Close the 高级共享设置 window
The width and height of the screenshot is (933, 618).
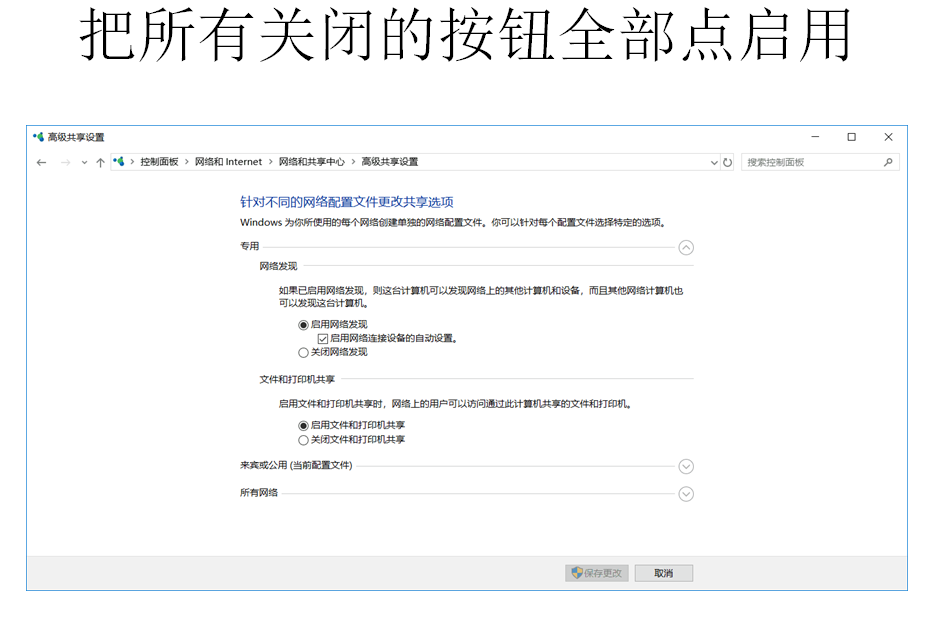click(888, 137)
